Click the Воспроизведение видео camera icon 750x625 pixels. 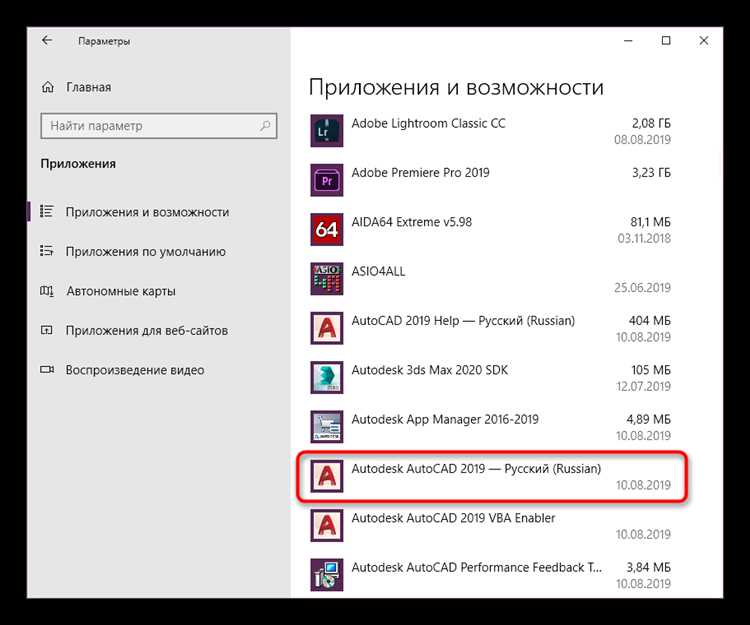47,370
